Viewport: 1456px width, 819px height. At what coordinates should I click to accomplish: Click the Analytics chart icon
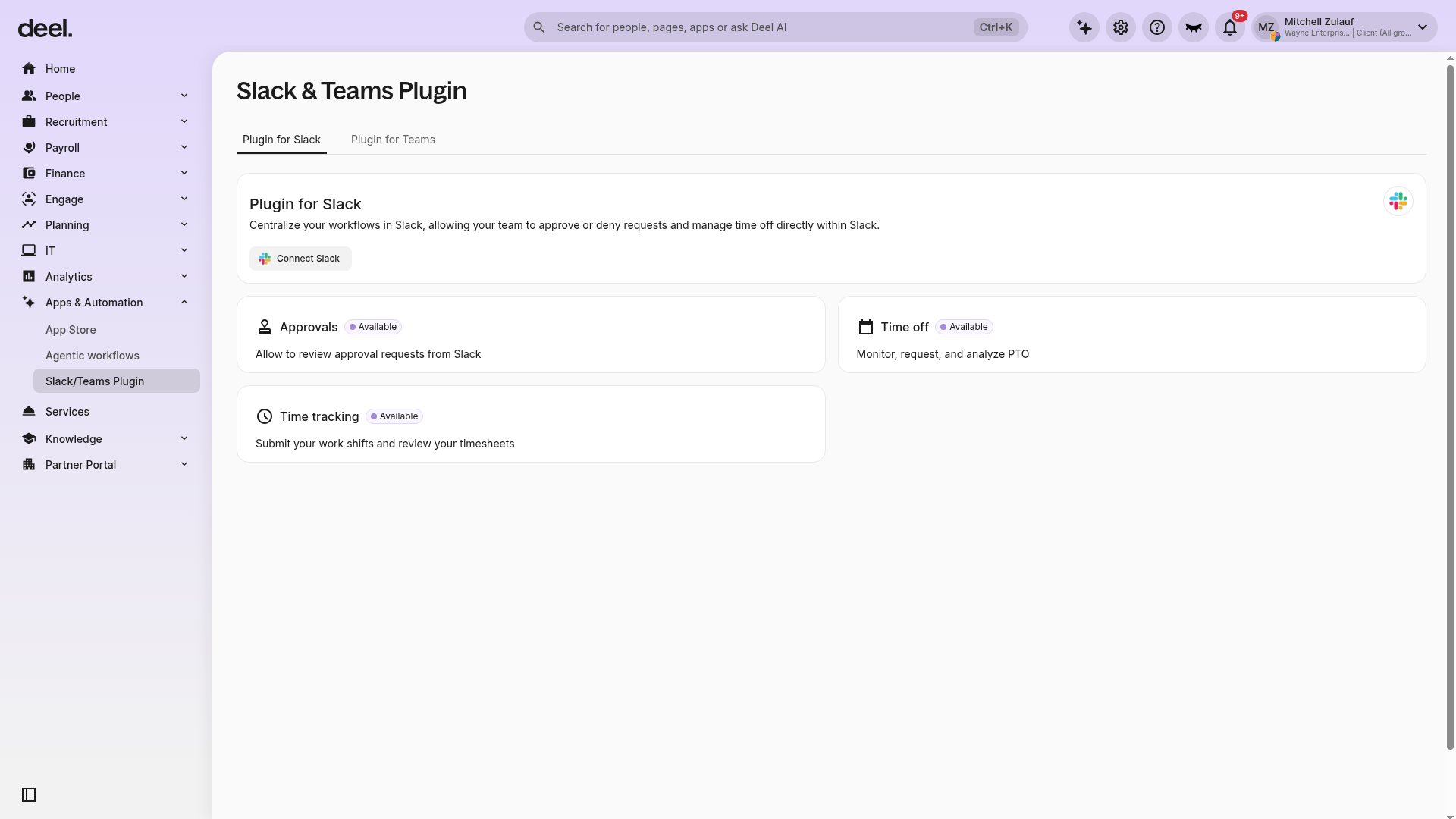tap(29, 277)
